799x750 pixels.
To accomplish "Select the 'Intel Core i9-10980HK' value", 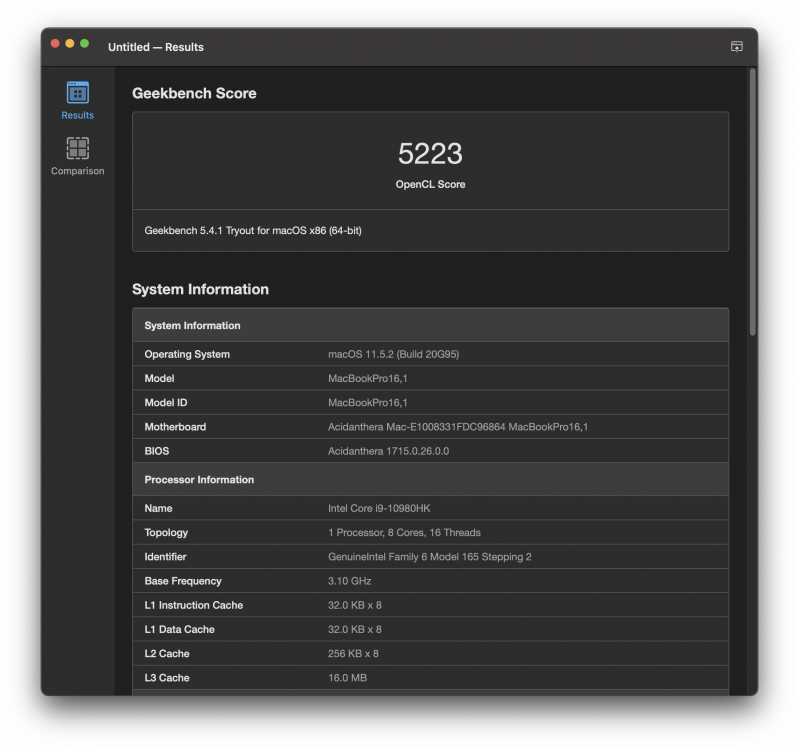I will [x=379, y=508].
